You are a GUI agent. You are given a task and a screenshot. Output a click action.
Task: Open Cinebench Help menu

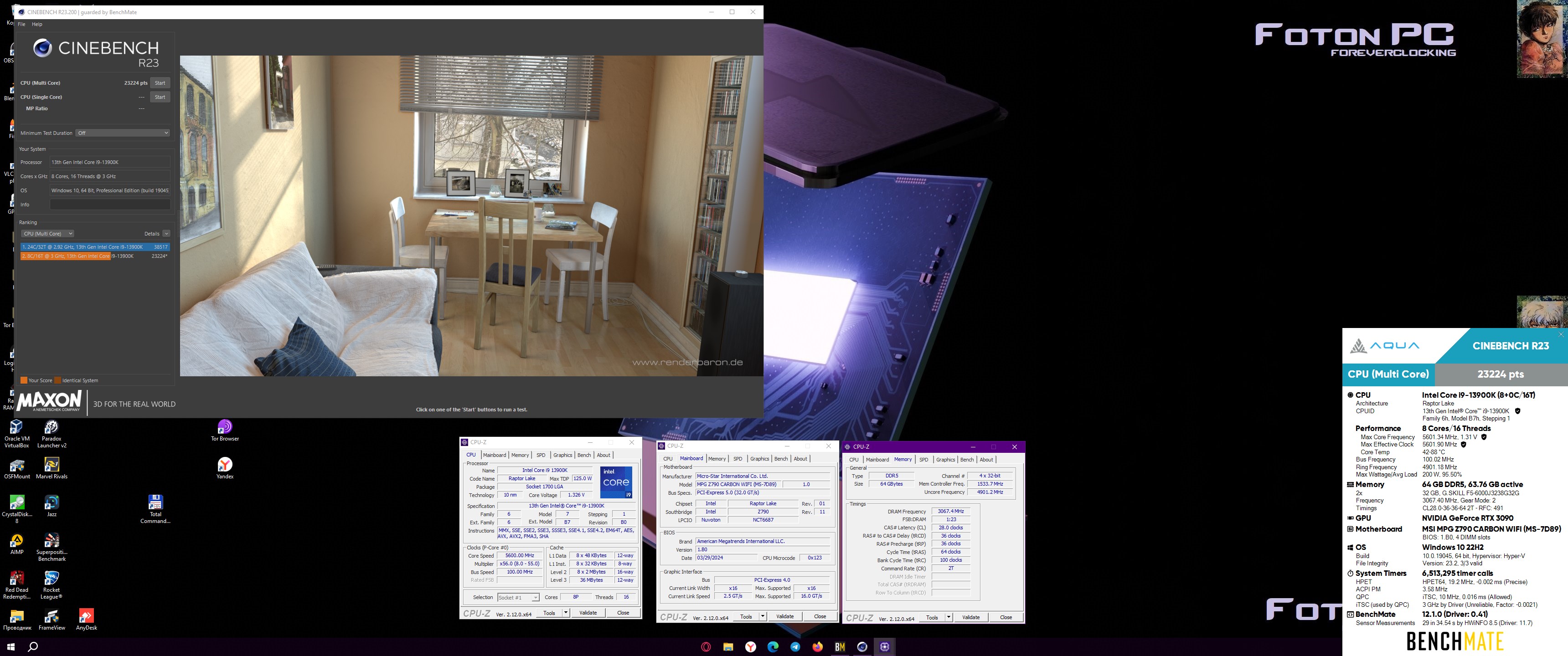click(37, 24)
